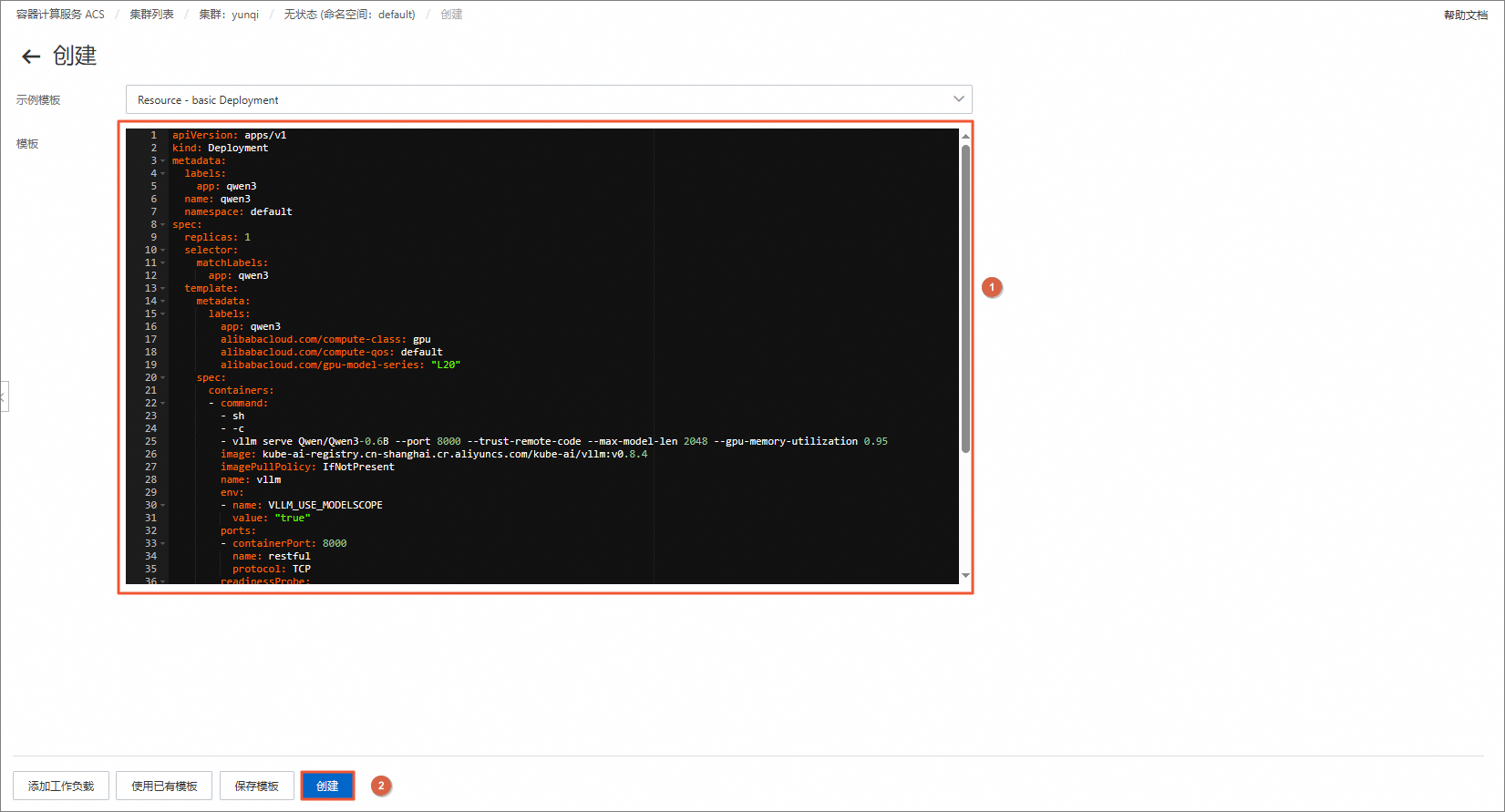Click the 添加工作负载 button
This screenshot has height=812, width=1505.
click(61, 786)
